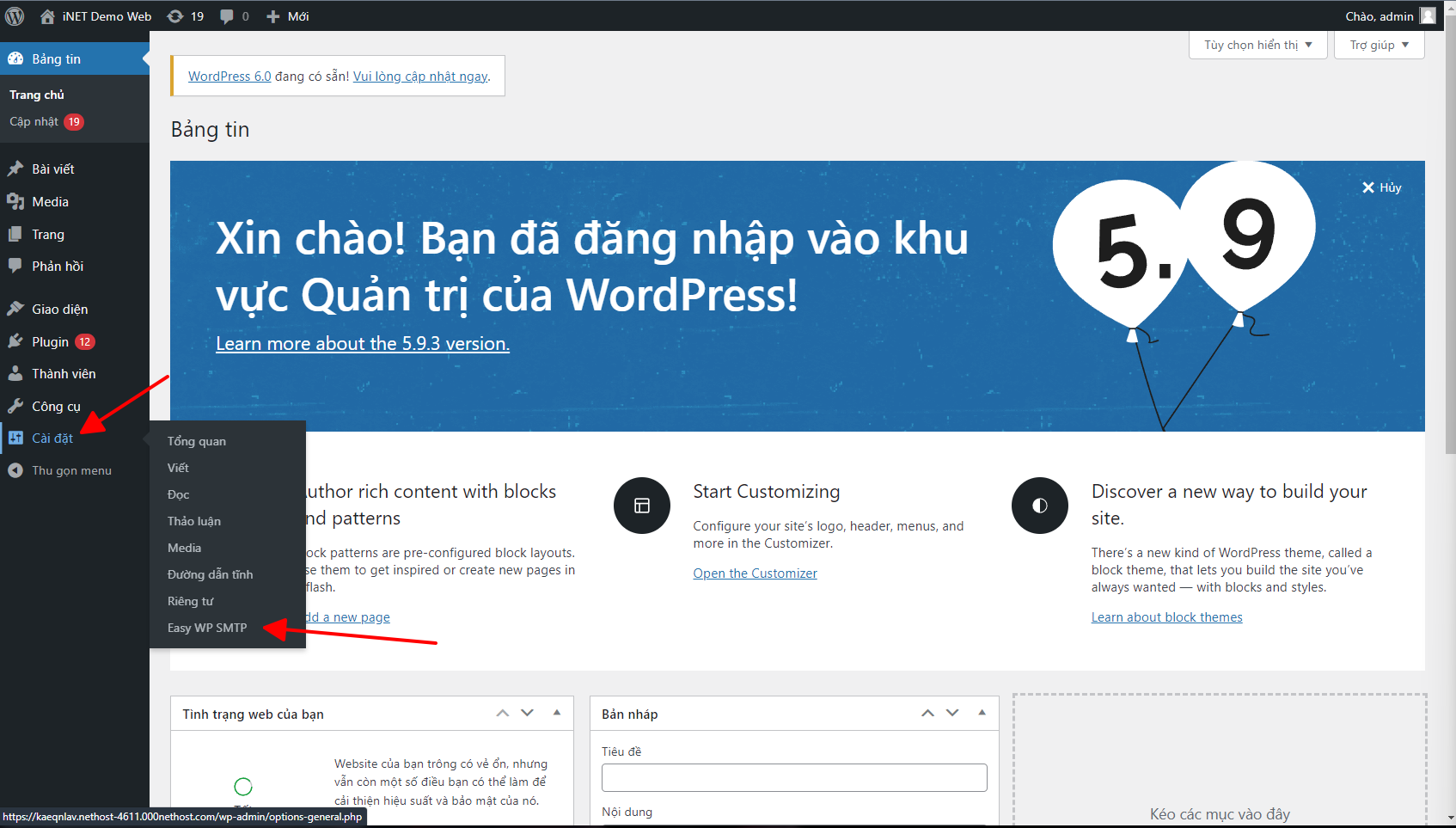Move Bản nháp panel up
1456x828 pixels.
(927, 713)
